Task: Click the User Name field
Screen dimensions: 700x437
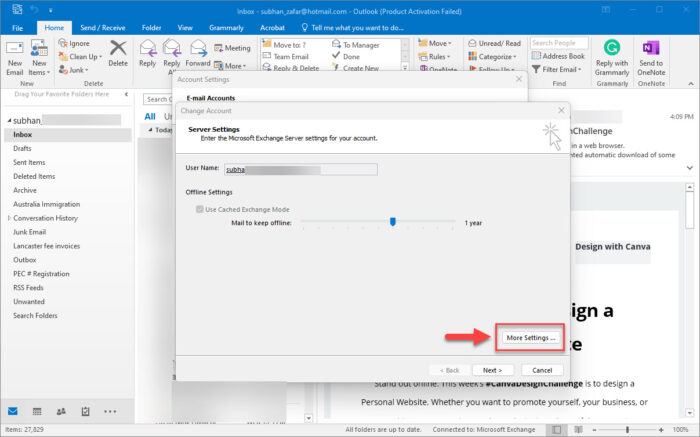Action: coord(300,169)
